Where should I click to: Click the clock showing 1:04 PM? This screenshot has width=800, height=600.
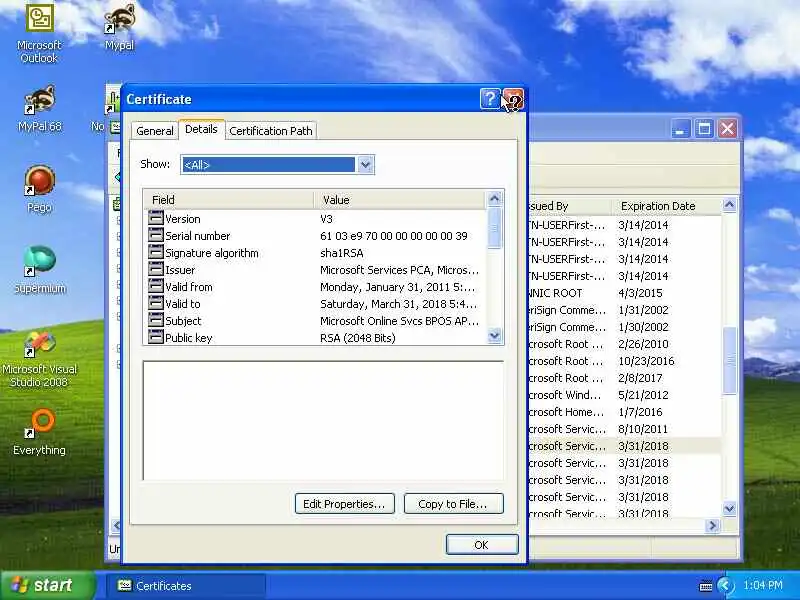point(763,585)
